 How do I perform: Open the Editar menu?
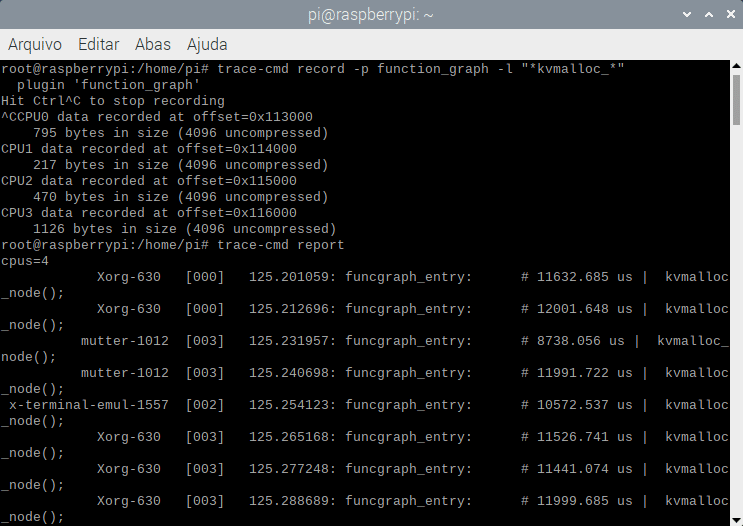pyautogui.click(x=98, y=44)
